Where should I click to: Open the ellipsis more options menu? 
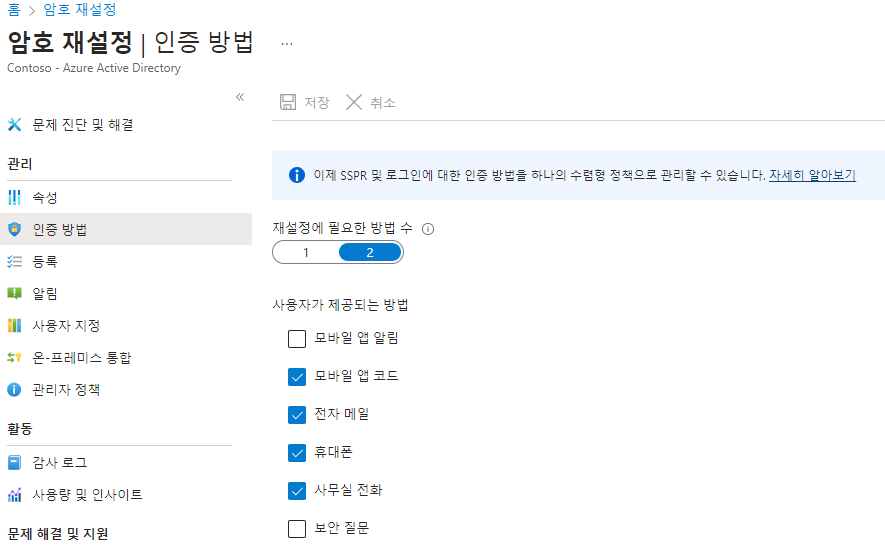[x=287, y=43]
